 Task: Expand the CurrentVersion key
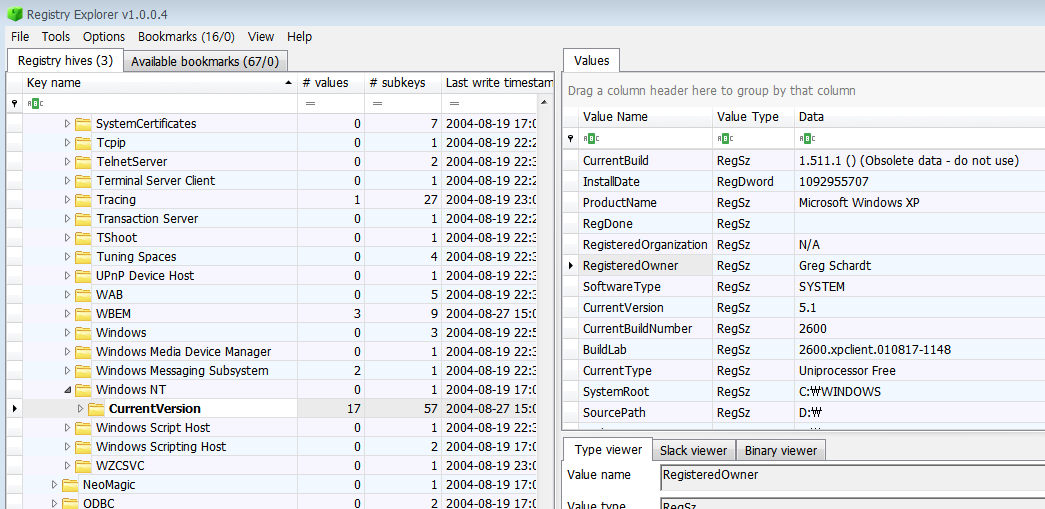tap(81, 408)
